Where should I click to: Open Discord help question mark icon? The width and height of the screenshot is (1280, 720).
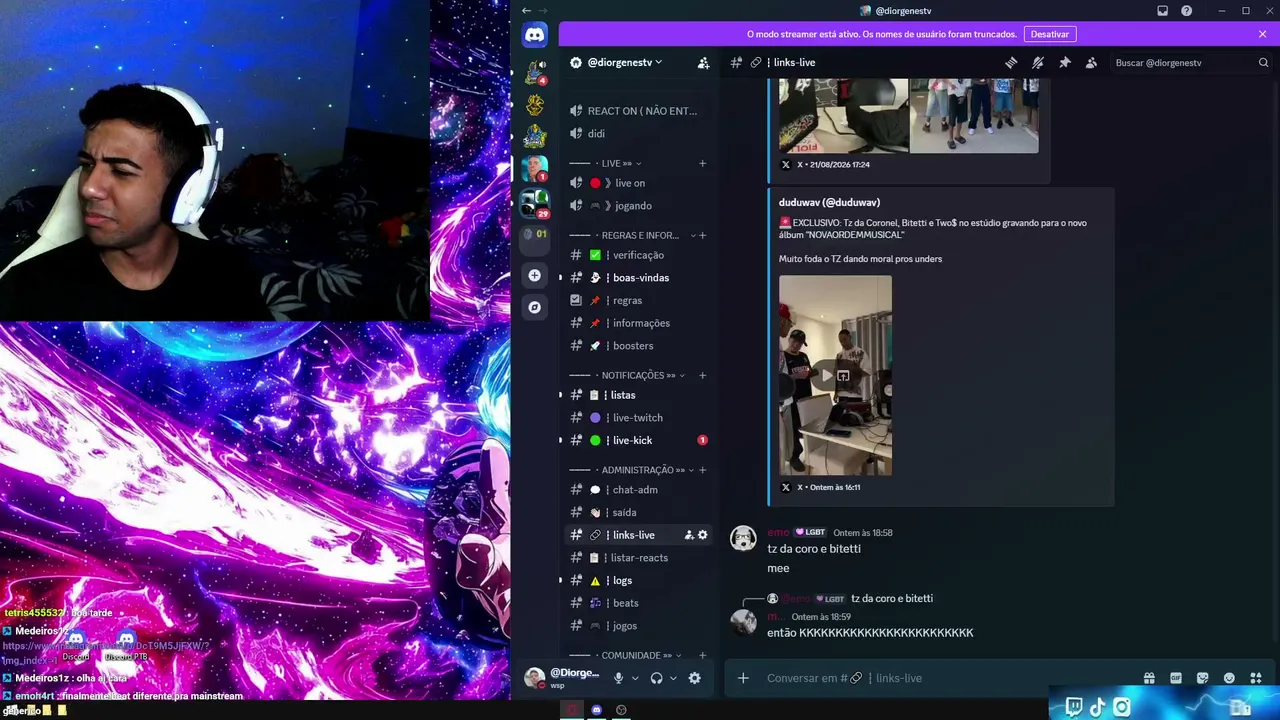tap(1187, 11)
